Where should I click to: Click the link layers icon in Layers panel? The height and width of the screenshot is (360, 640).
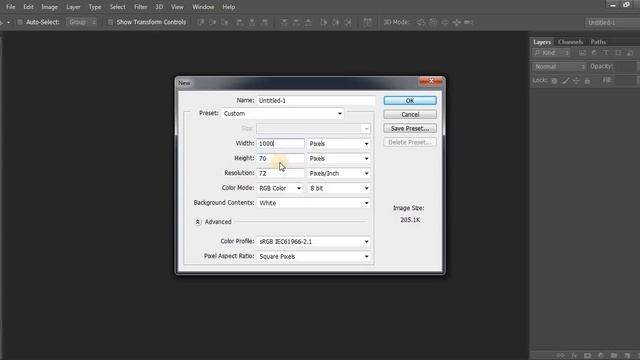coord(561,356)
